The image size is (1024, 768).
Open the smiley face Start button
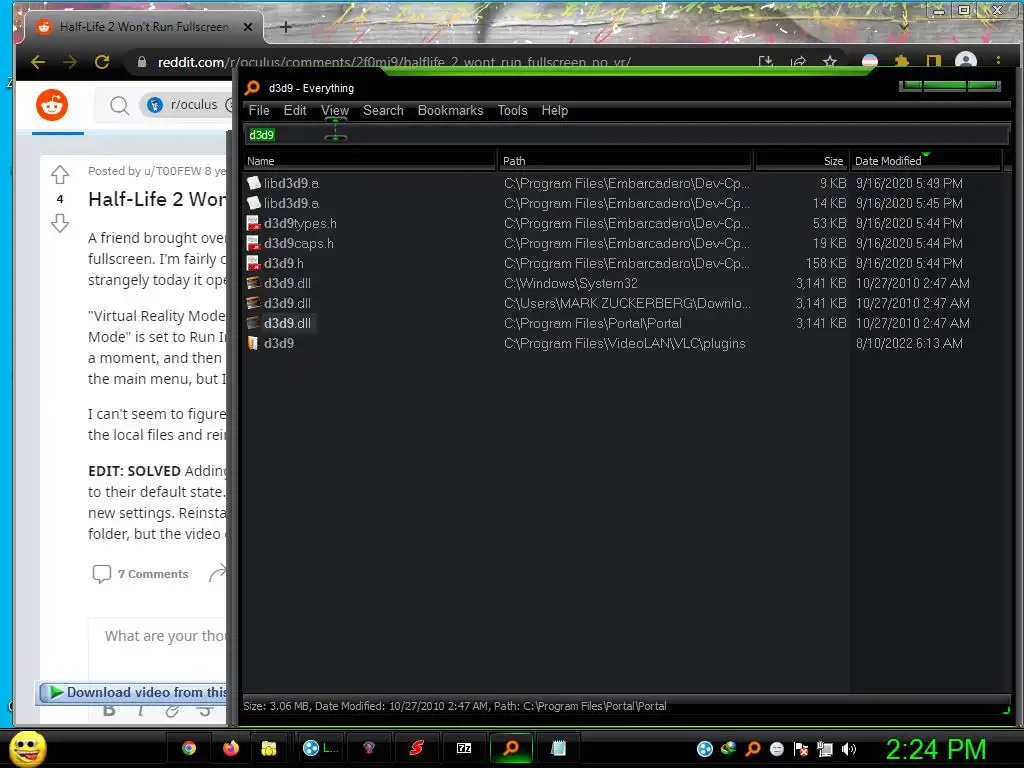27,748
